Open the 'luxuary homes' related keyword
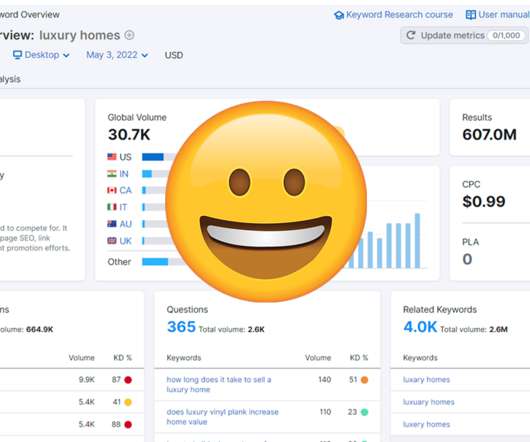Viewport: 530px width, 442px height. (x=429, y=402)
